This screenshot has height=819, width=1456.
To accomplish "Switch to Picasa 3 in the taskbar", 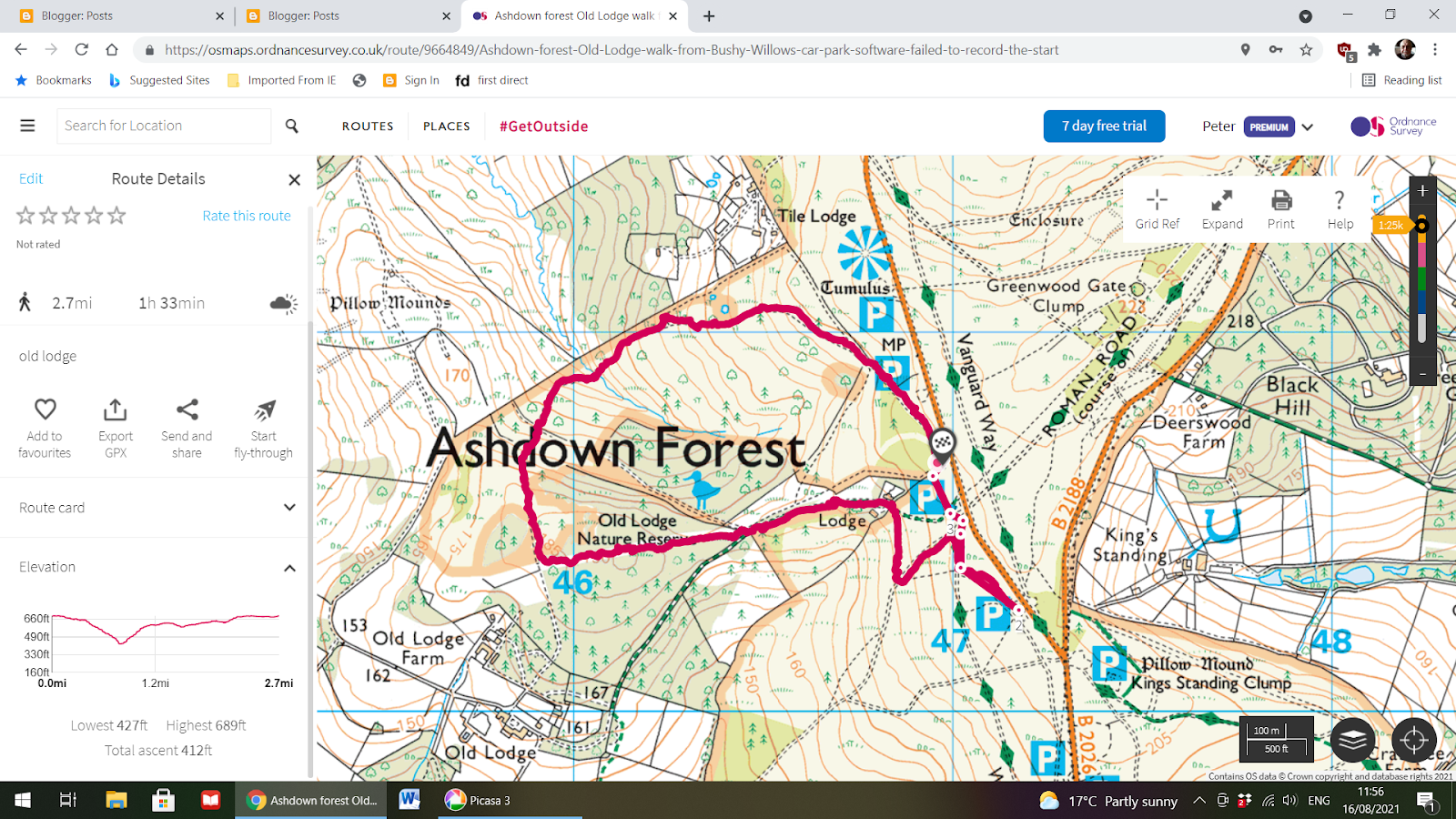I will coord(478,801).
